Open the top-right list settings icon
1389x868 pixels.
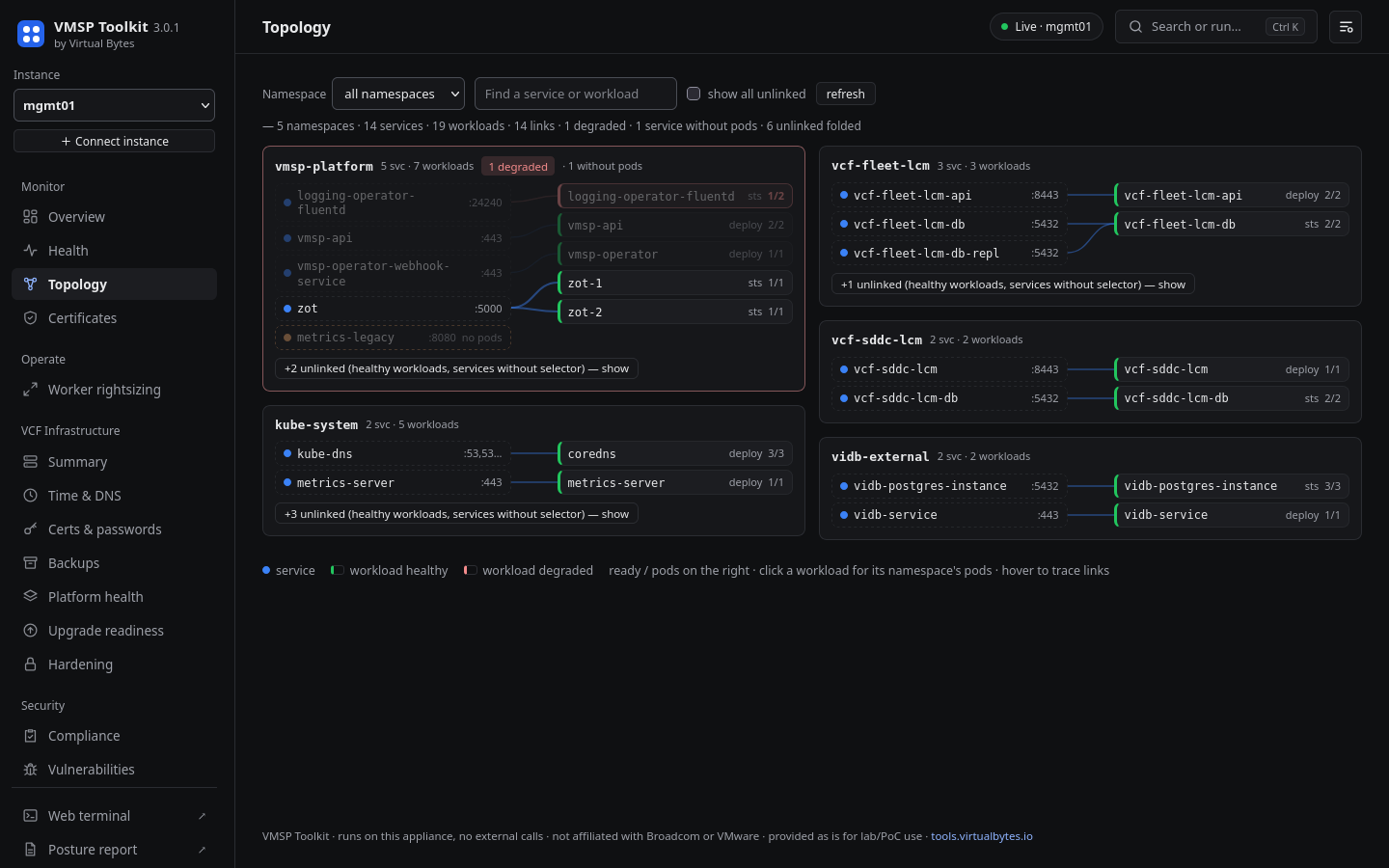(x=1346, y=27)
